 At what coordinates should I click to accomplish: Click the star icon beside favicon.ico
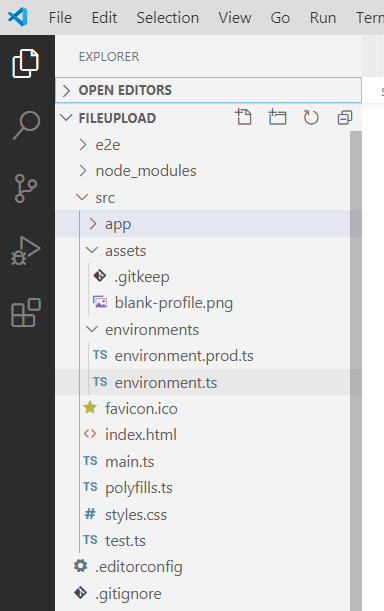click(x=90, y=408)
